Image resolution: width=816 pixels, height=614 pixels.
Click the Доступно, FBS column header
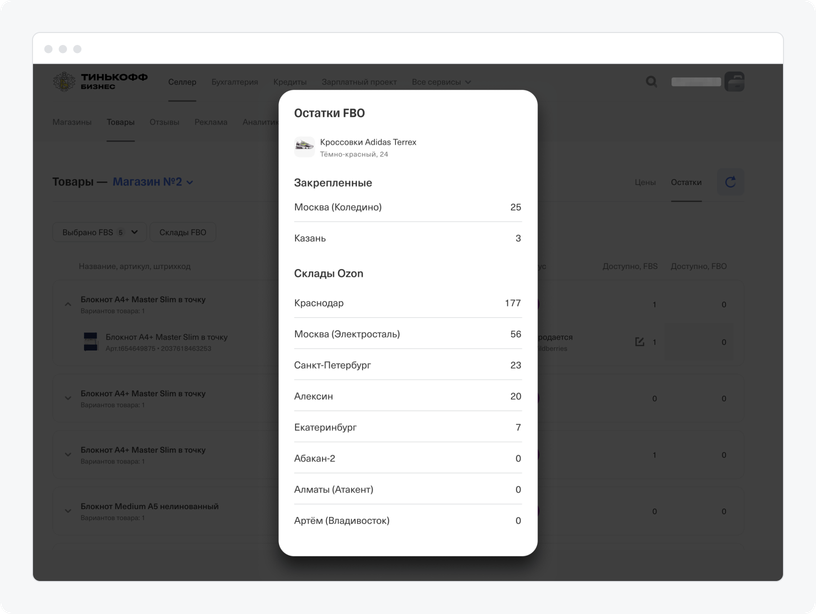click(630, 266)
